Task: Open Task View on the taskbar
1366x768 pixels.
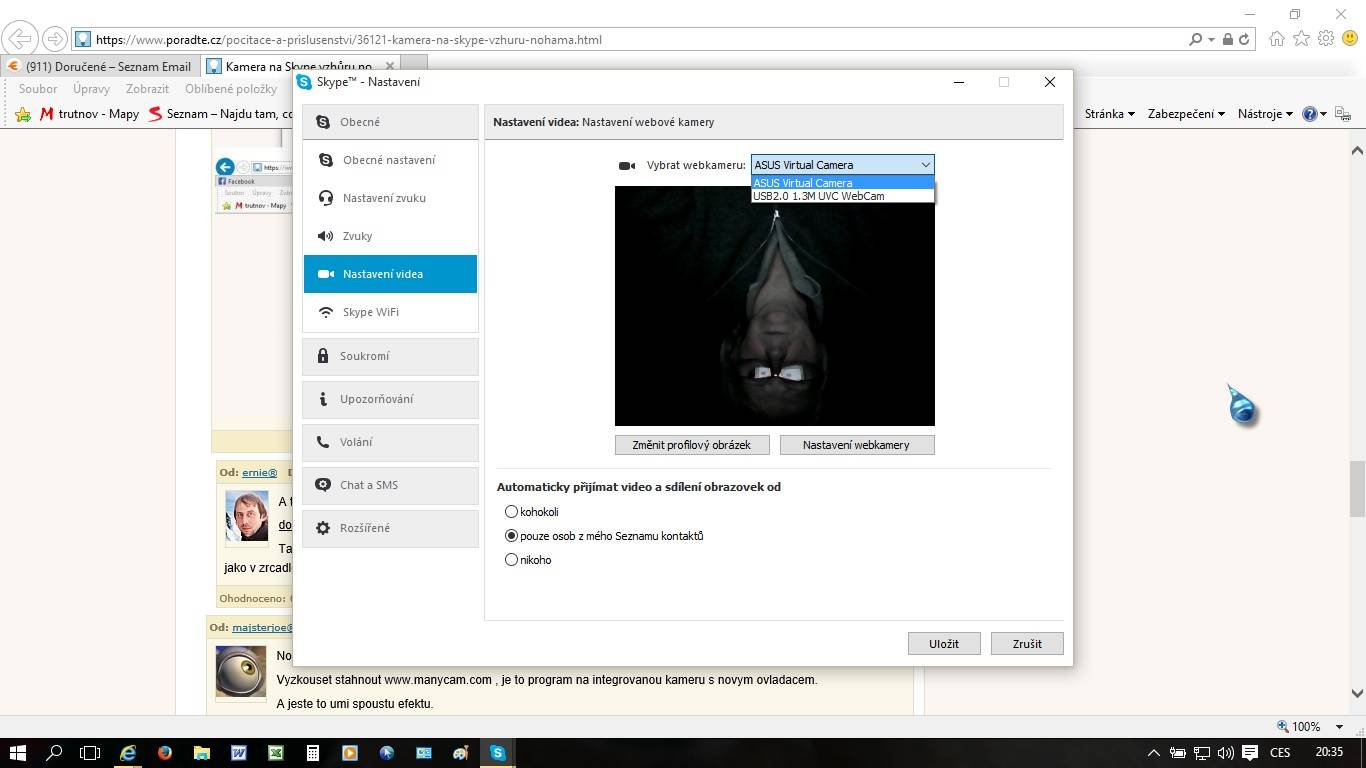Action: (91, 752)
